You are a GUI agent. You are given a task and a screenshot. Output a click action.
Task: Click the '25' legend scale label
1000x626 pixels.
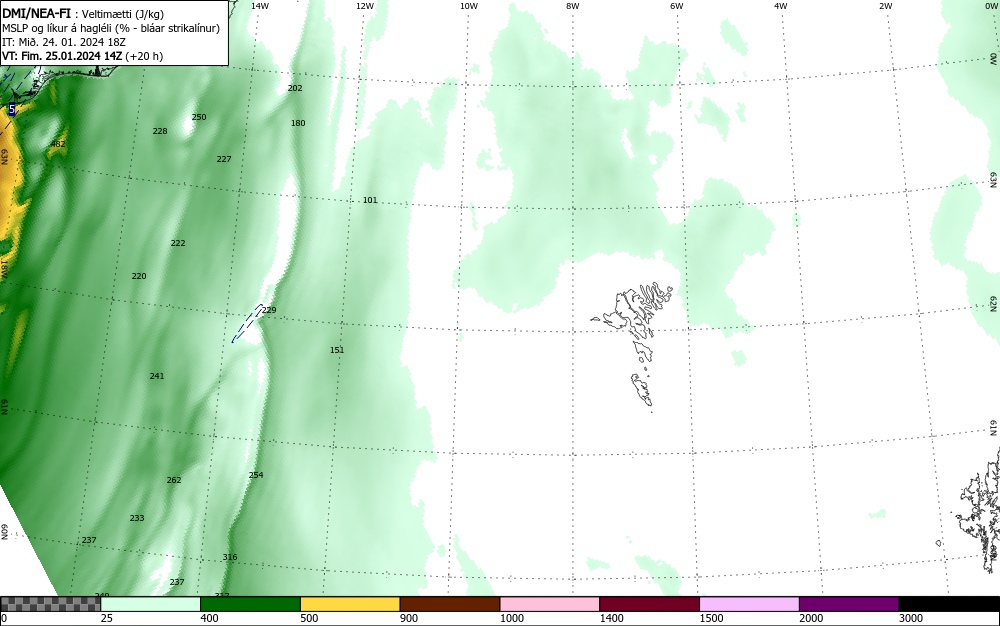(x=107, y=618)
